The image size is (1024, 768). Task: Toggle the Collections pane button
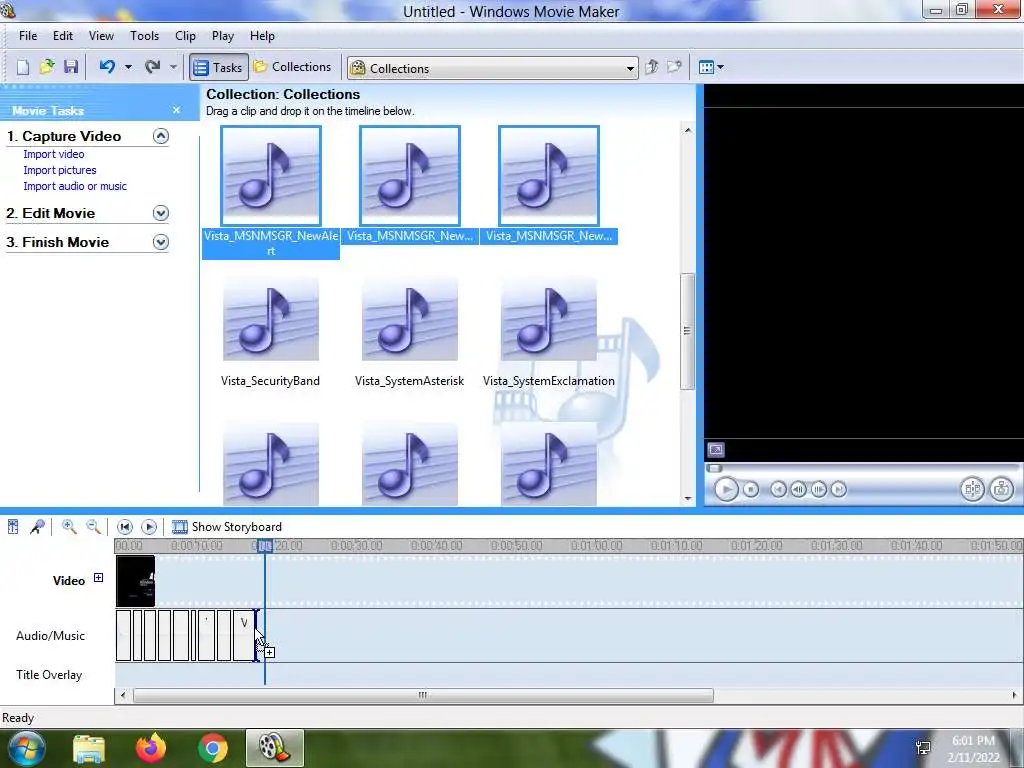click(x=293, y=67)
